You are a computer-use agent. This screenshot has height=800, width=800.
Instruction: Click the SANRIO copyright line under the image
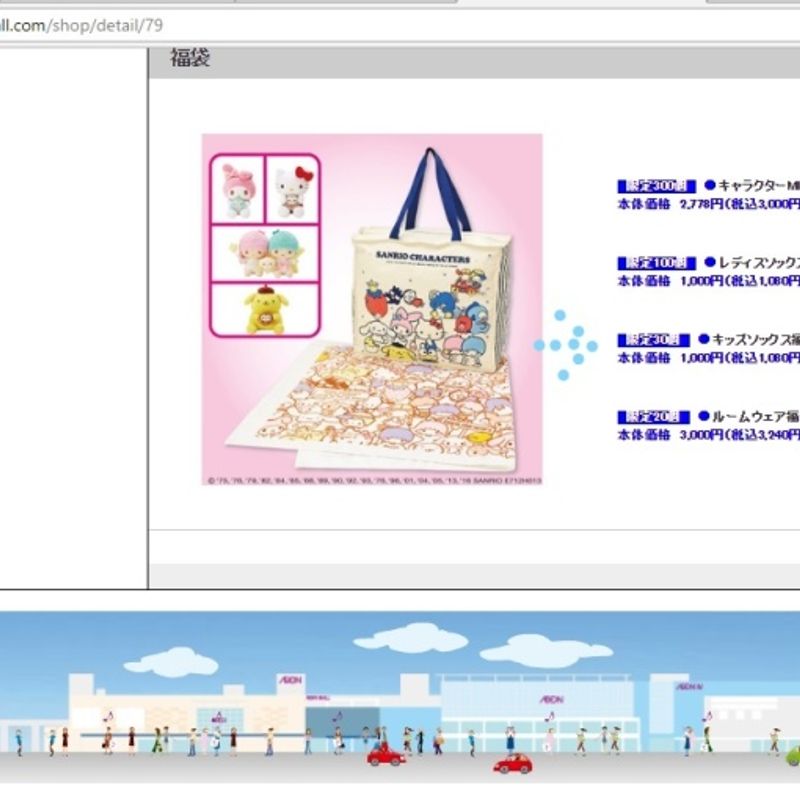tap(374, 481)
